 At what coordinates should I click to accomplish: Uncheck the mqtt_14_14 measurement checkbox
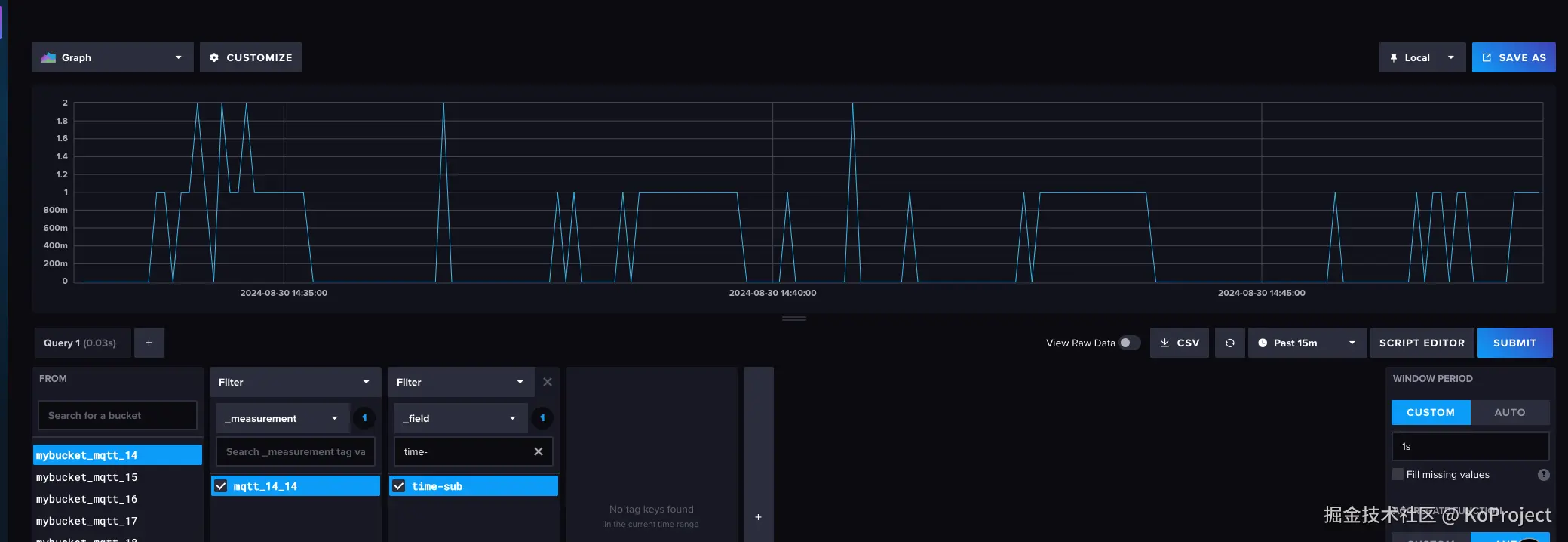[221, 486]
